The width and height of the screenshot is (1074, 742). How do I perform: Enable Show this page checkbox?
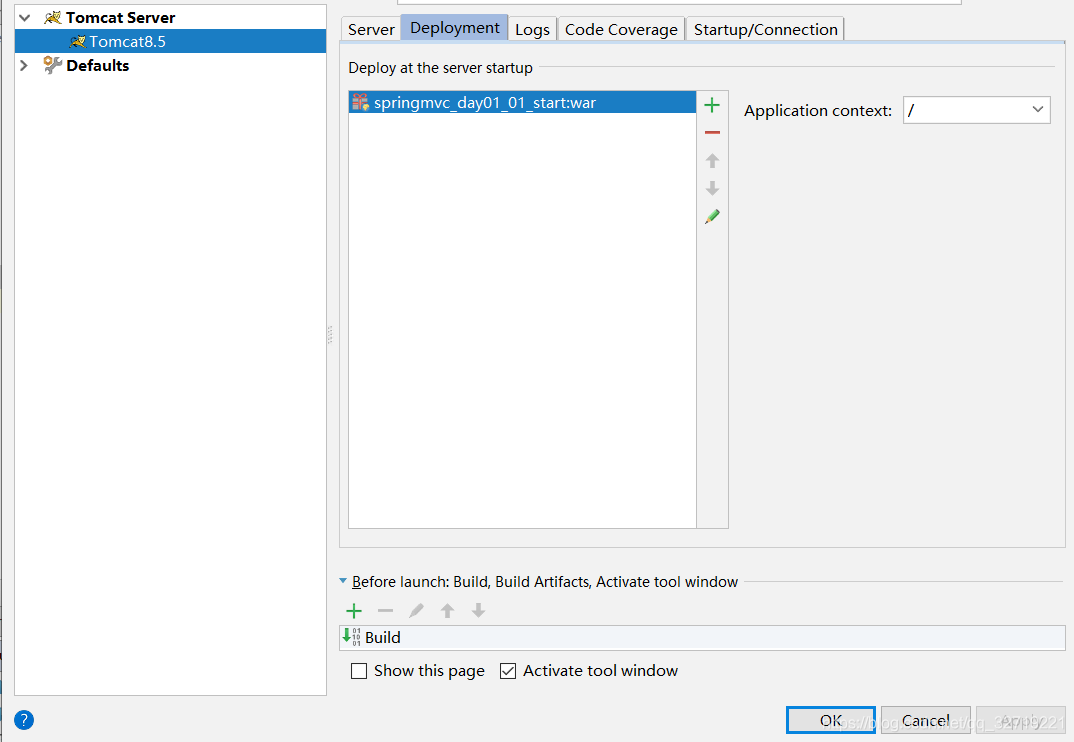[358, 671]
